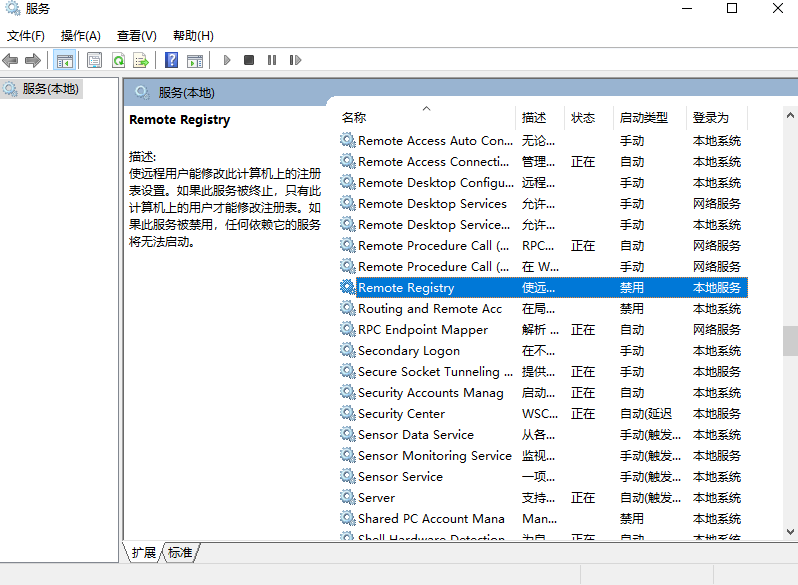Click the export list toolbar icon

click(141, 60)
